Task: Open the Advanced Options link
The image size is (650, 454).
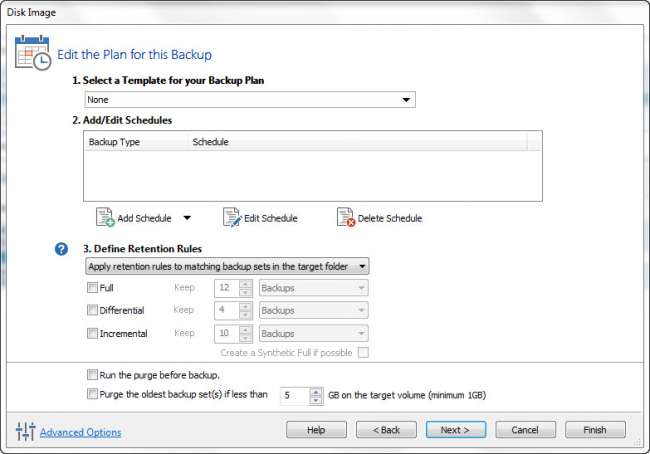Action: (x=81, y=433)
